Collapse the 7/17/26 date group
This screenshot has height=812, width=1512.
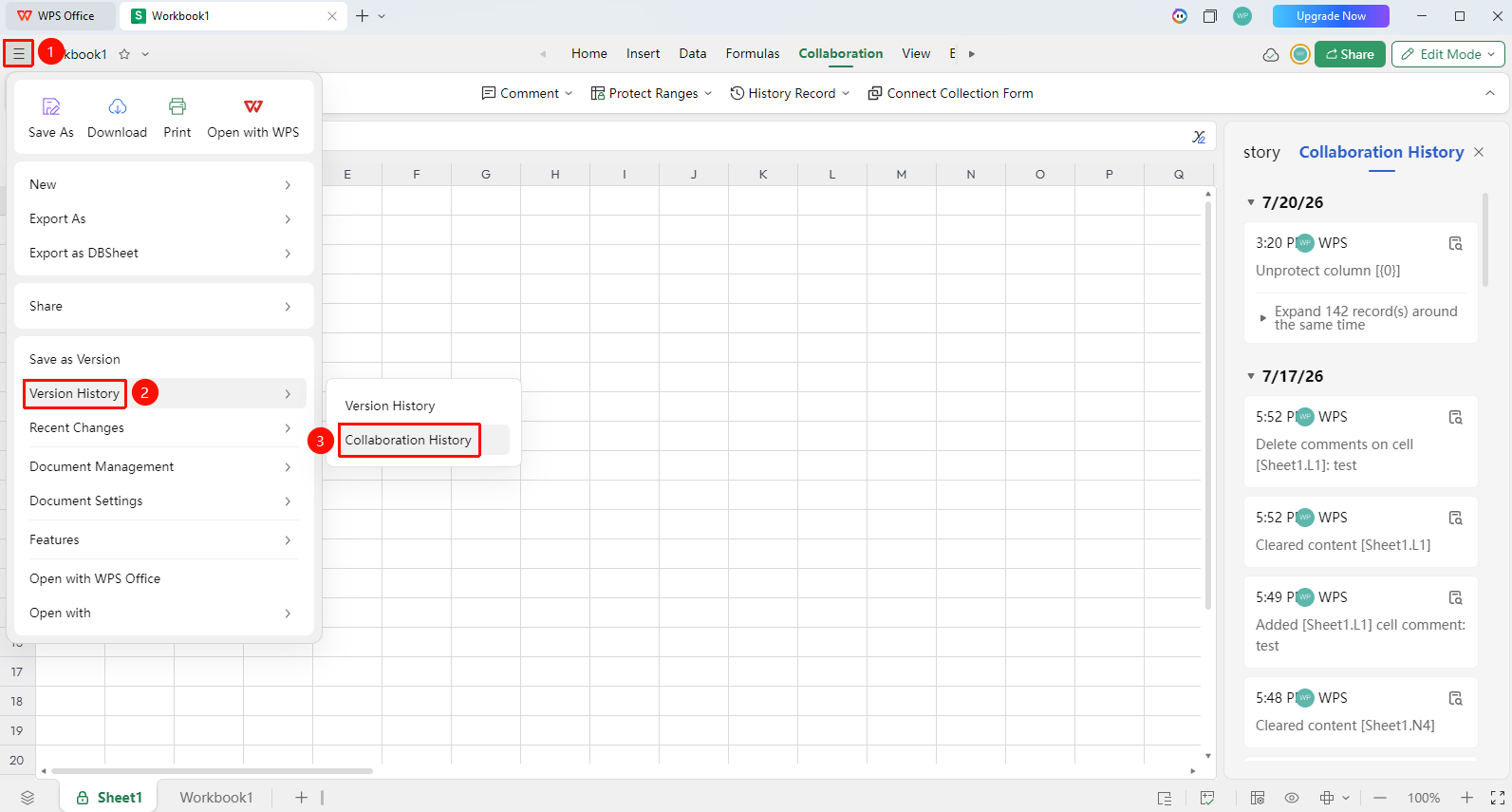click(1251, 376)
